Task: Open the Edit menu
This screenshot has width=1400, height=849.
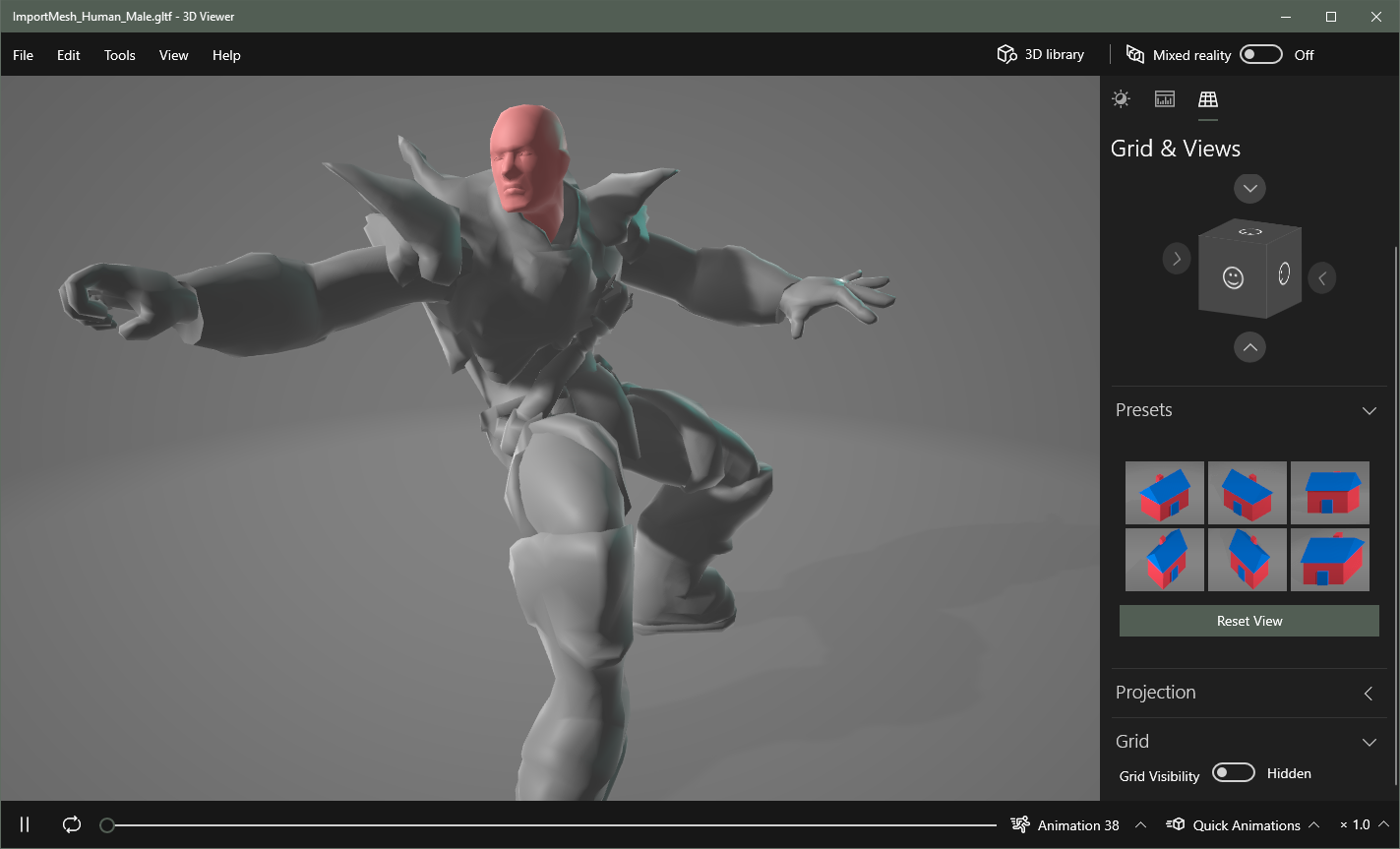Action: pyautogui.click(x=68, y=55)
